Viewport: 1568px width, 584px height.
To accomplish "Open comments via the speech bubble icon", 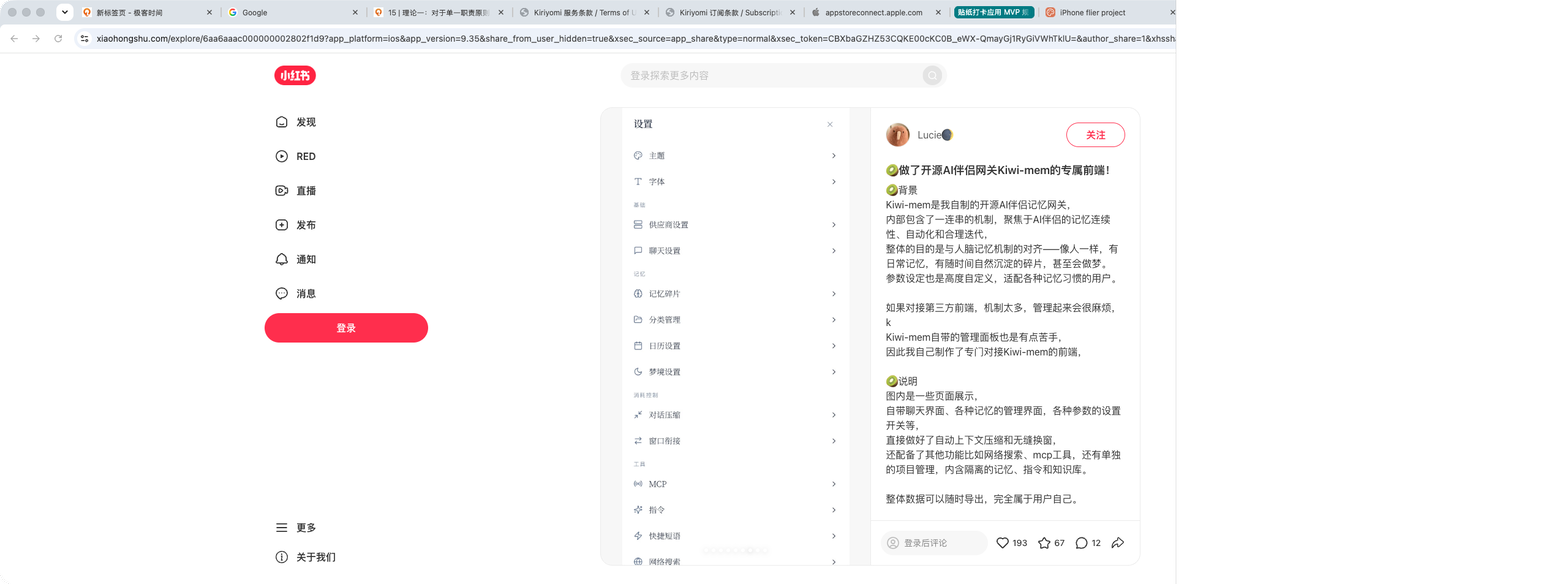I will click(1081, 543).
